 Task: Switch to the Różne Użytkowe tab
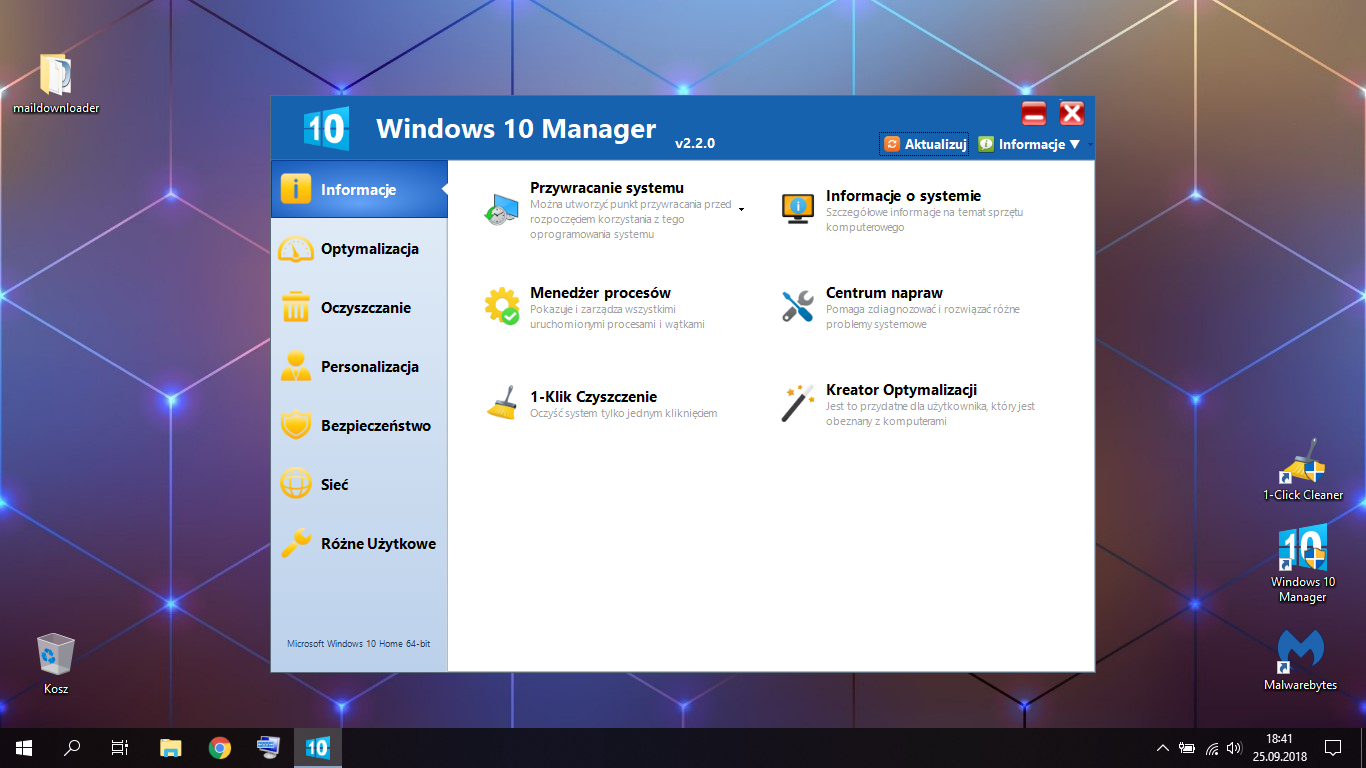(x=360, y=544)
